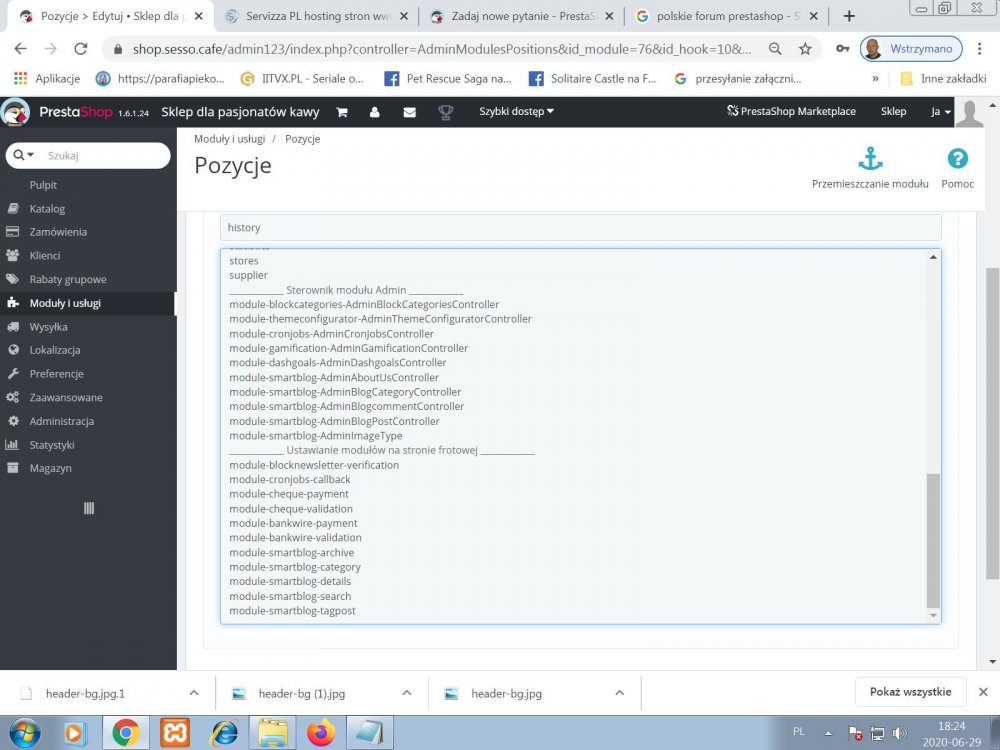Bookmark this page with star icon

pyautogui.click(x=805, y=48)
